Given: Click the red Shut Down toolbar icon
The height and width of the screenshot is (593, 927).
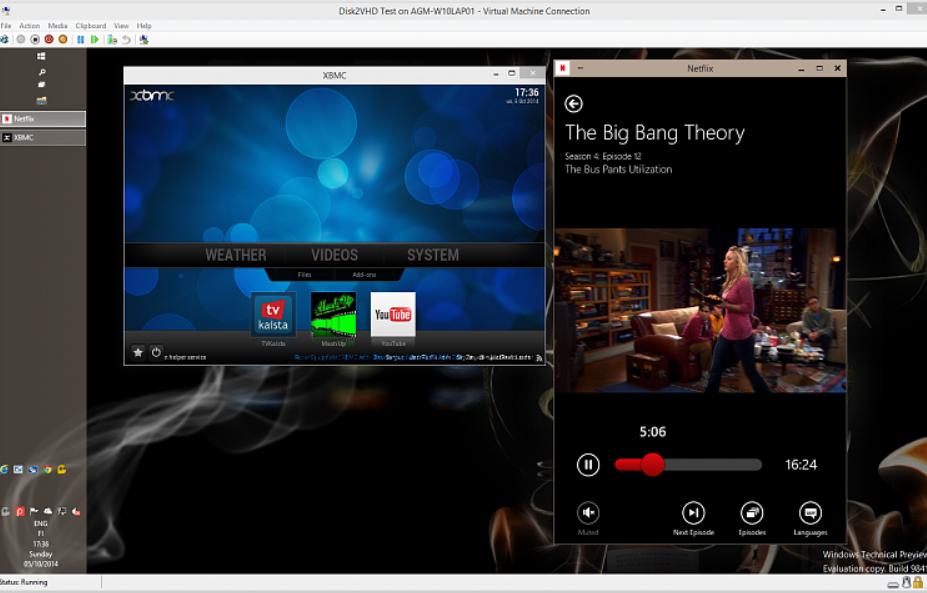Looking at the screenshot, I should point(48,39).
